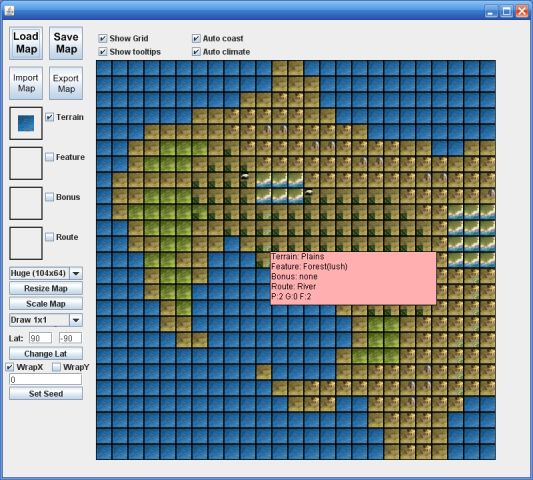Click the empty Route preview box
The height and width of the screenshot is (480, 533).
(x=26, y=243)
